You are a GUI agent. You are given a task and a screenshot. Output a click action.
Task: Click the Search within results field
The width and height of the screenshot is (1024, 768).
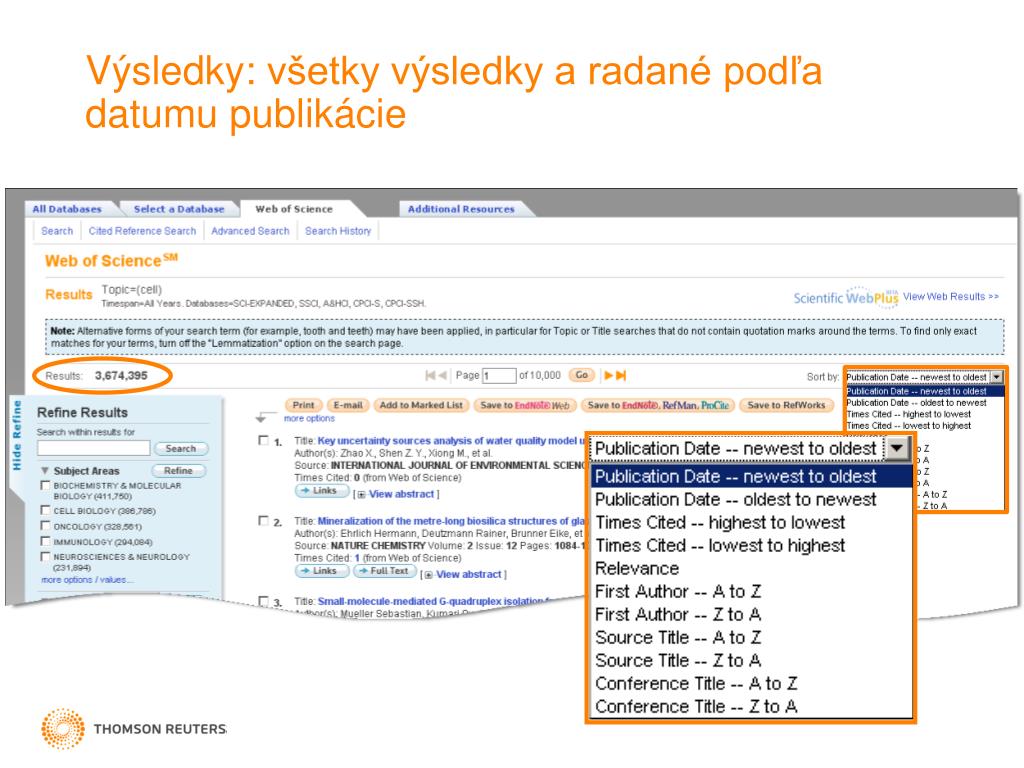[93, 448]
